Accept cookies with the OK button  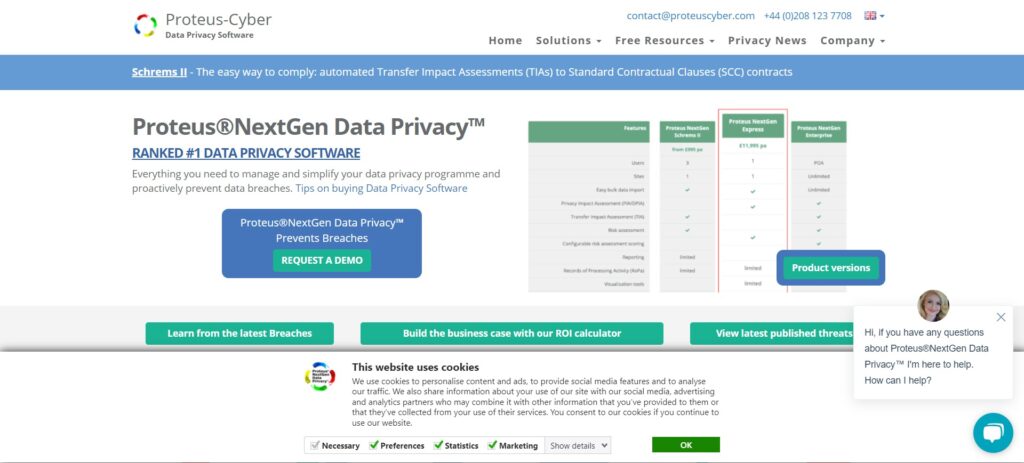[686, 445]
